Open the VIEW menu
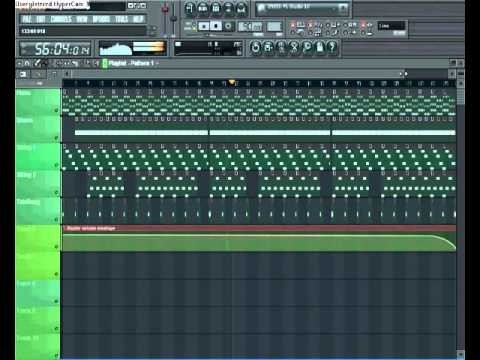This screenshot has width=480, height=360. [x=82, y=19]
